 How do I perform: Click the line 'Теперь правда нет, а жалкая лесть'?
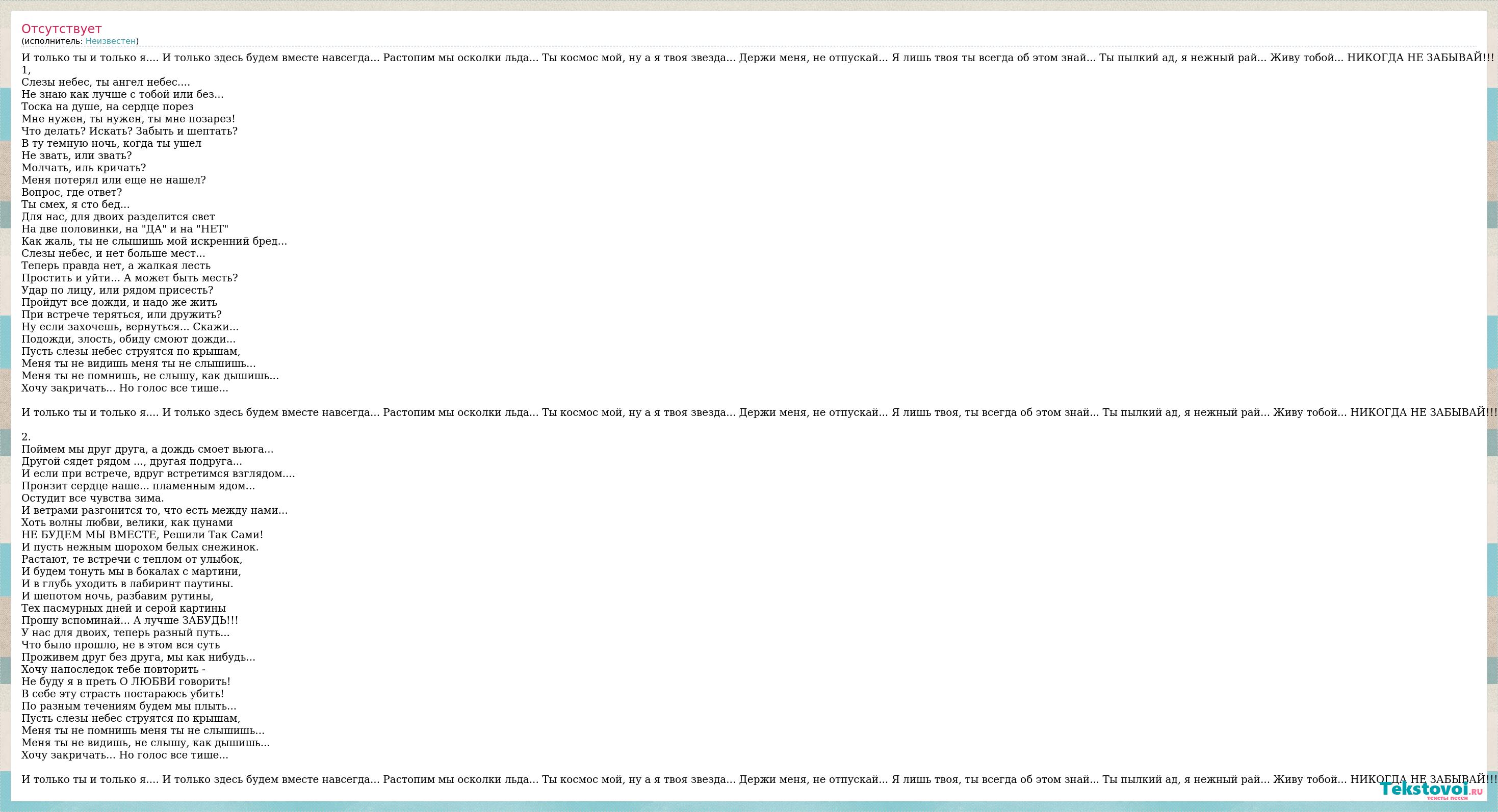click(x=116, y=266)
